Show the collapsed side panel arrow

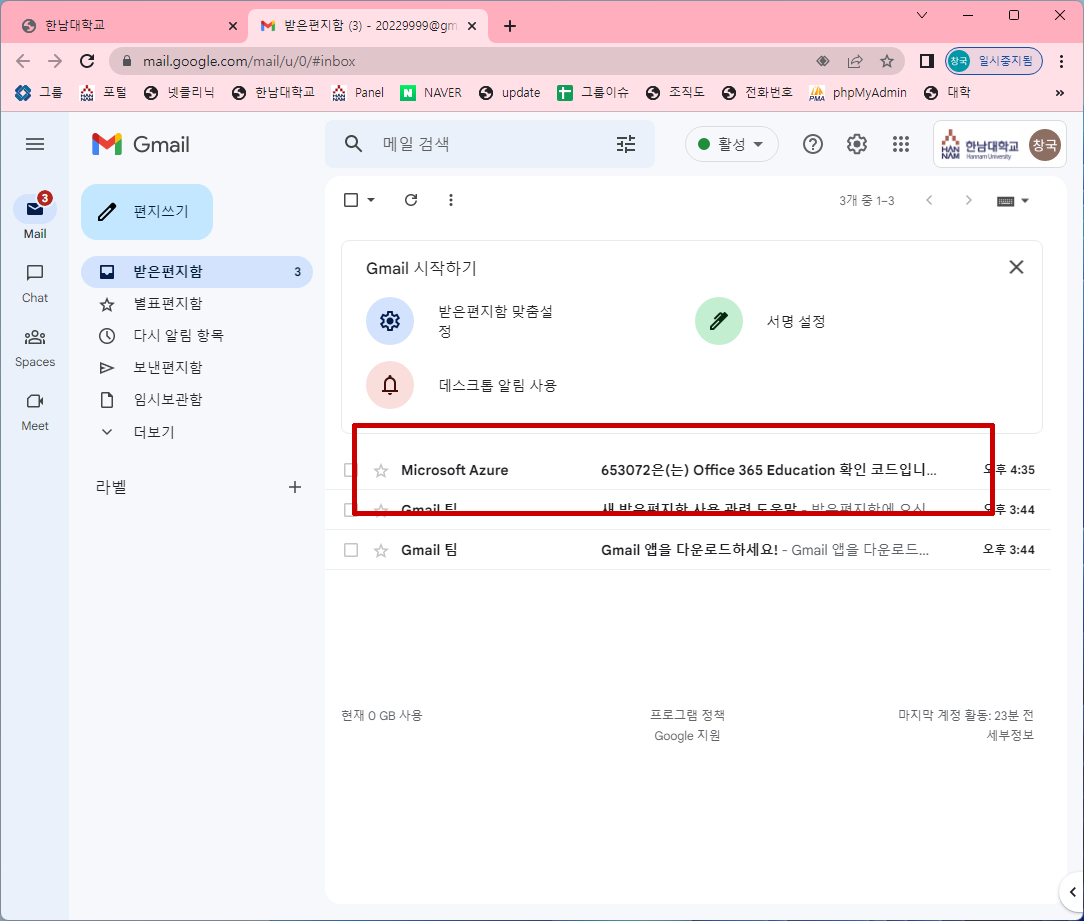point(1072,893)
